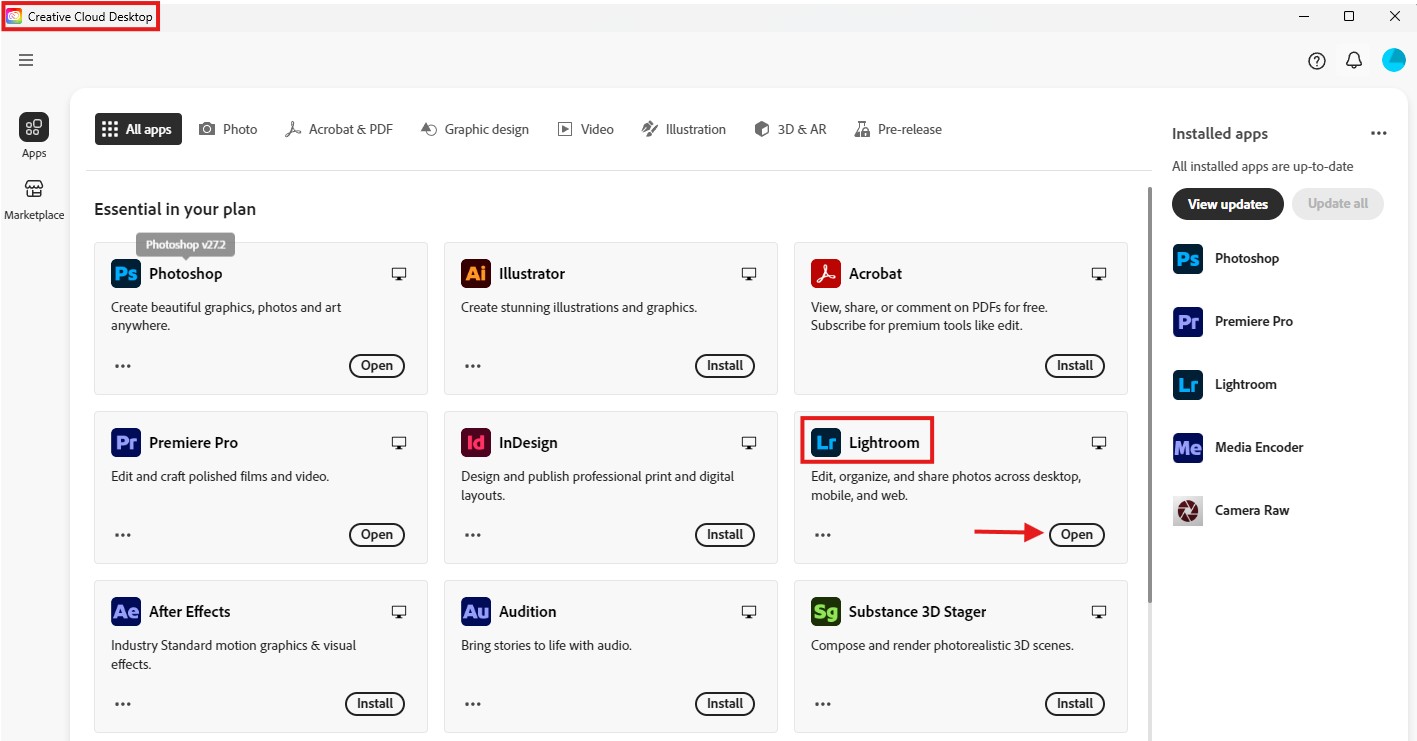Switch to the Photo tab
Viewport: 1417px width, 741px height.
(228, 129)
